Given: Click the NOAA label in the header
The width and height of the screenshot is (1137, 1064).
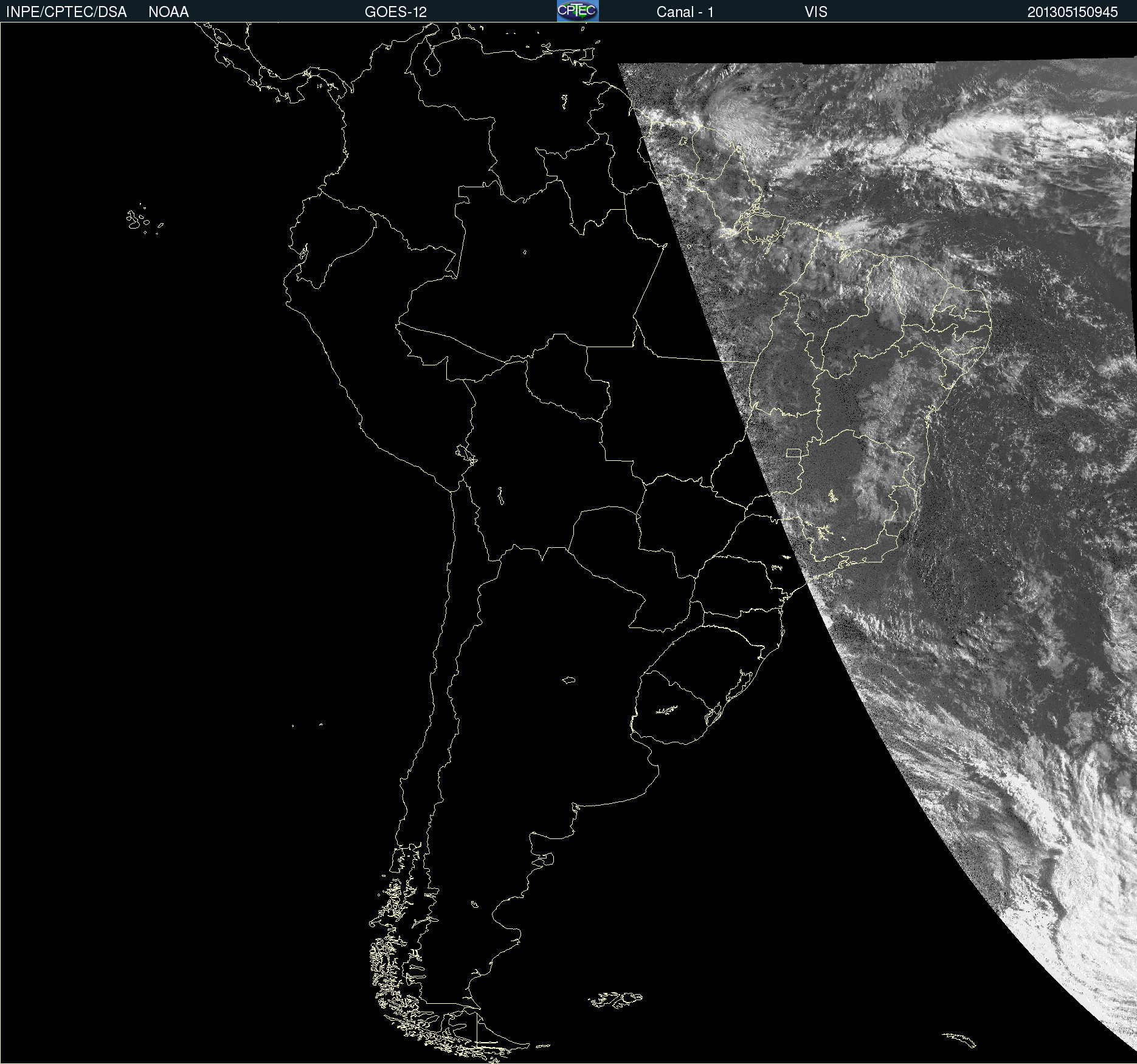Looking at the screenshot, I should [168, 12].
